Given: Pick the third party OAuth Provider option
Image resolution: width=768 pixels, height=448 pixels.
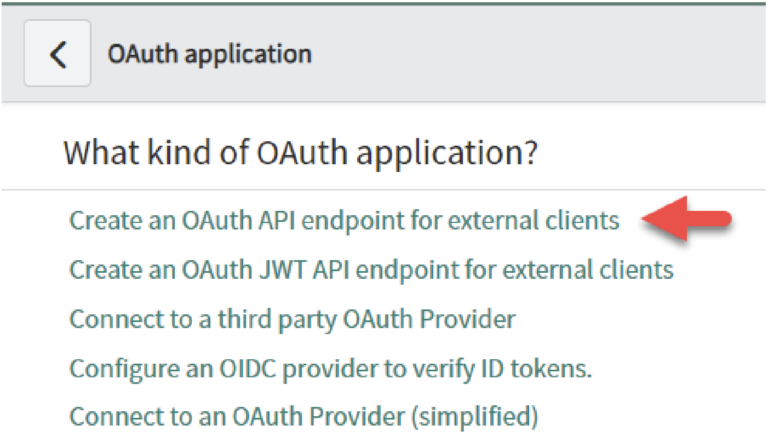Looking at the screenshot, I should point(292,319).
